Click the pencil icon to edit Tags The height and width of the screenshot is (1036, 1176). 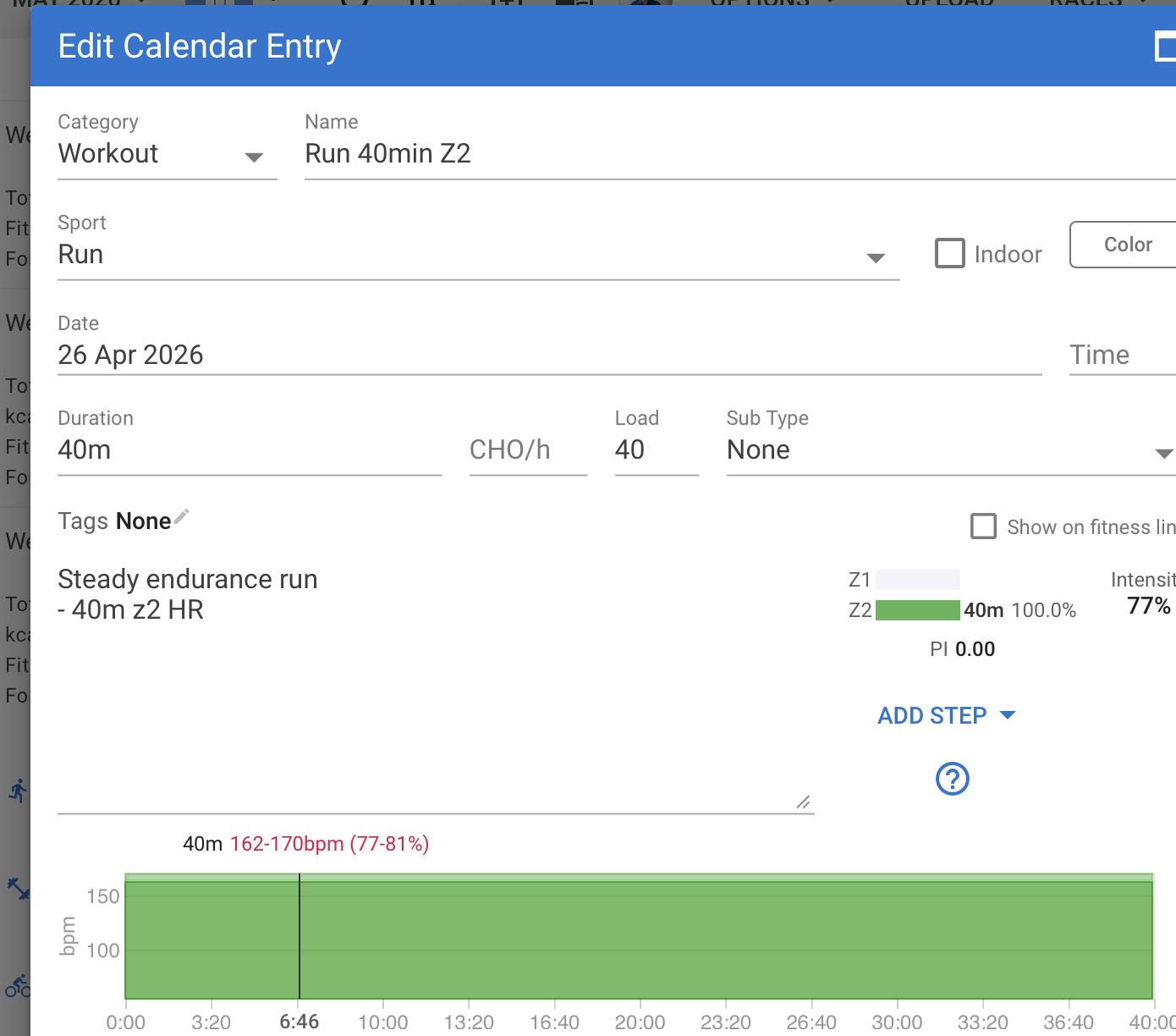pos(181,517)
